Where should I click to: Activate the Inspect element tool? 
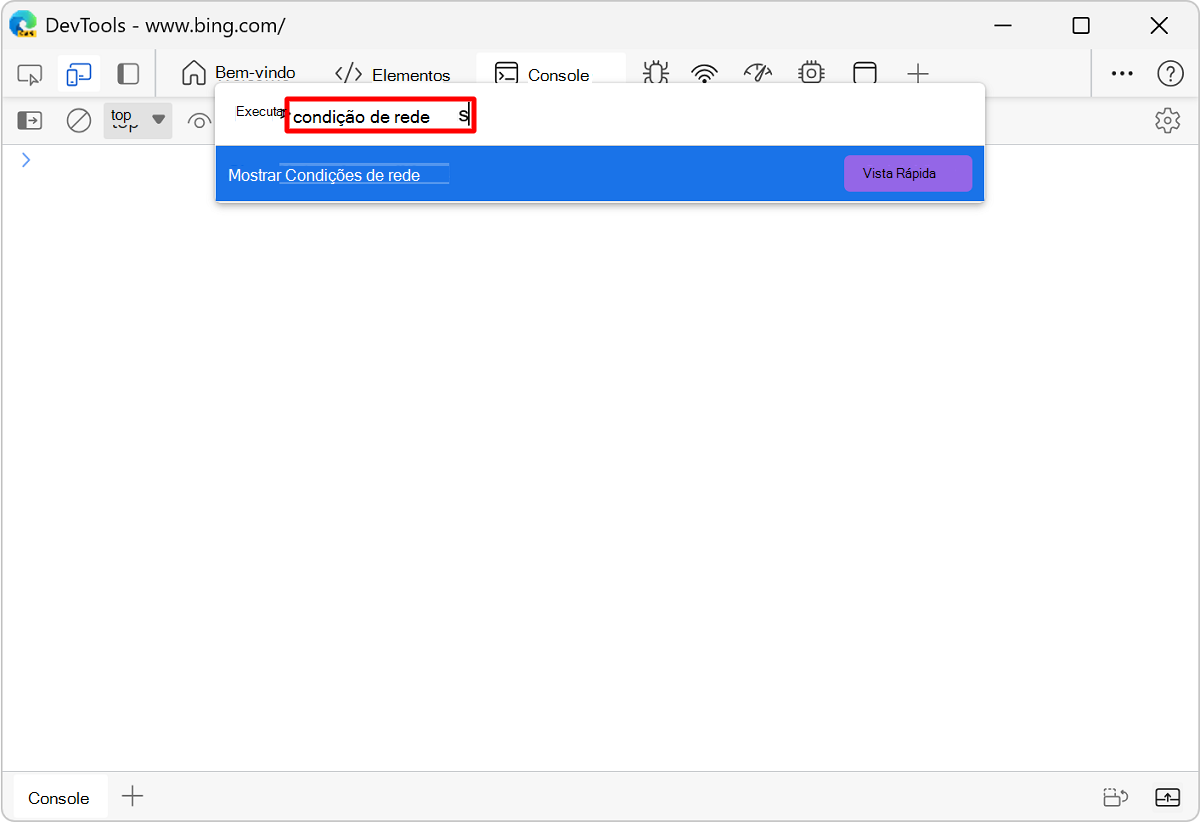30,74
